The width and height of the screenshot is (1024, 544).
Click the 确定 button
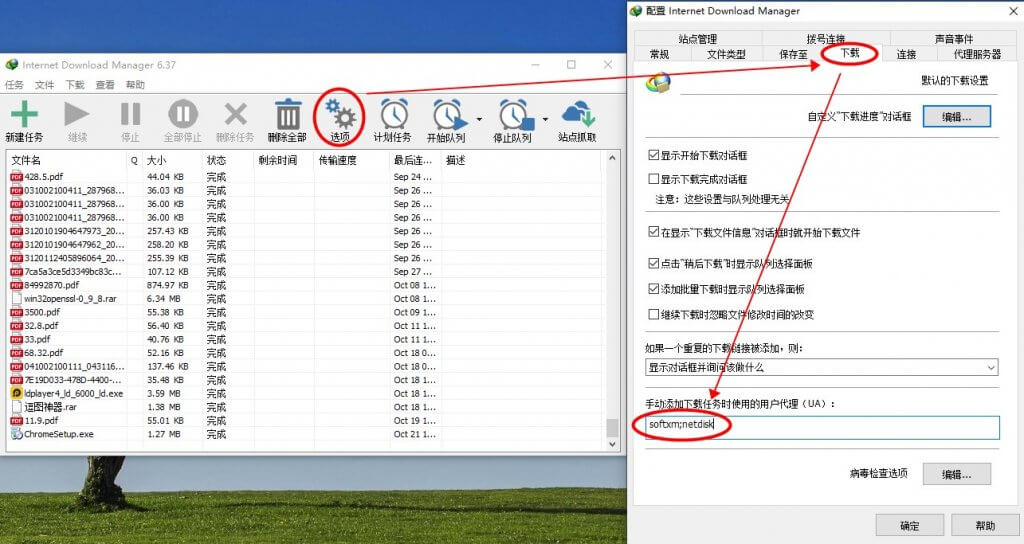(910, 526)
